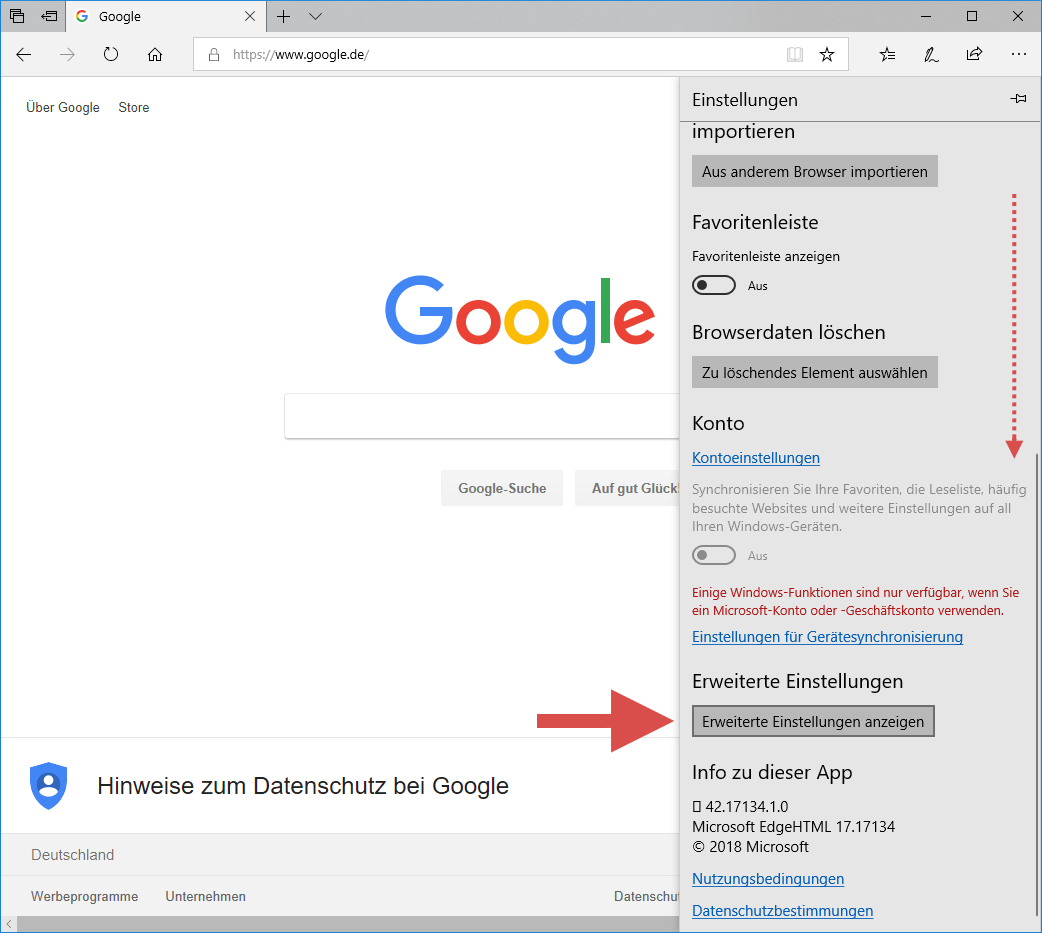1042x933 pixels.
Task: Click the Google favicon on the tab
Action: (82, 16)
